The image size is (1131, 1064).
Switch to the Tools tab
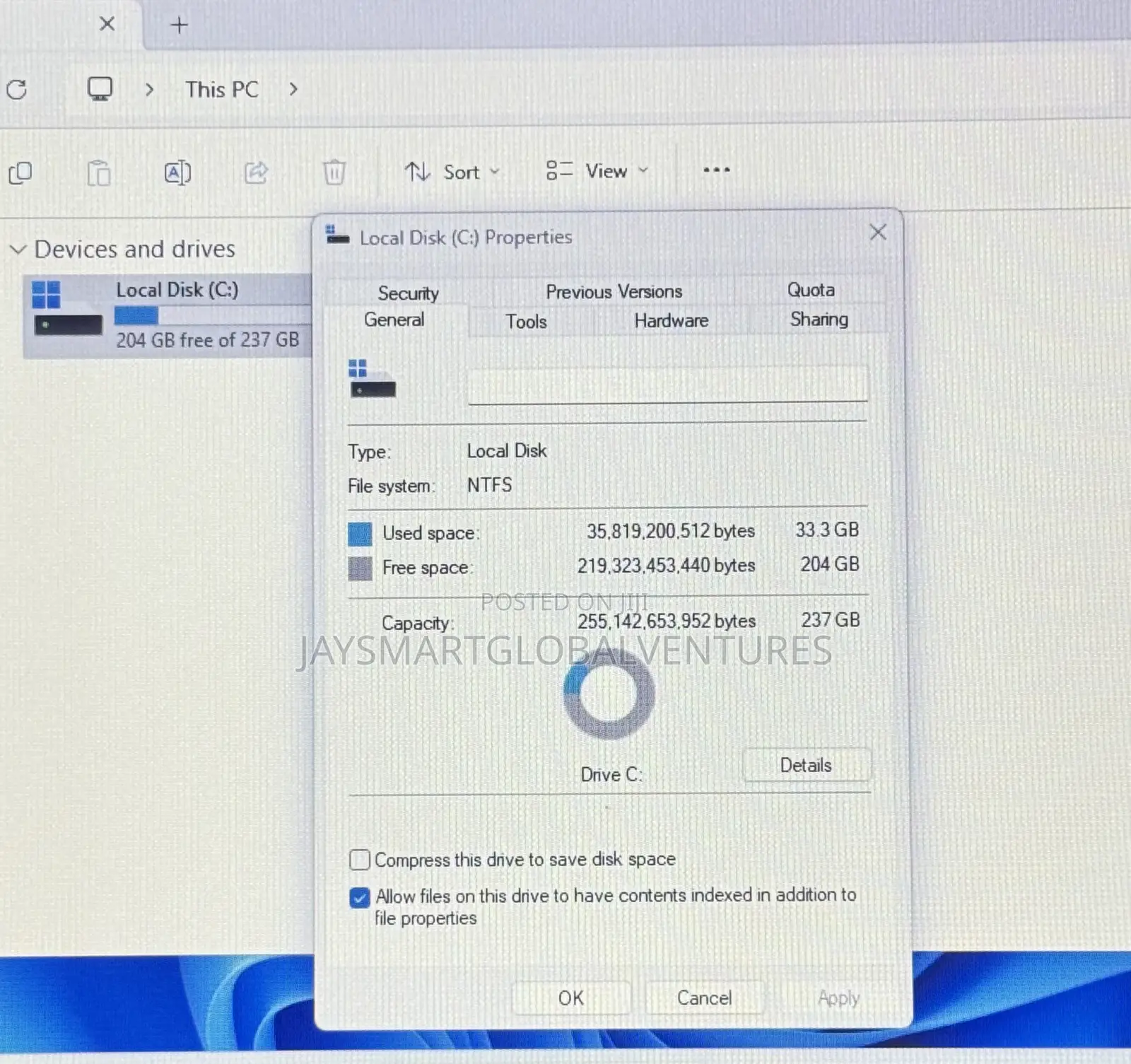[x=526, y=322]
